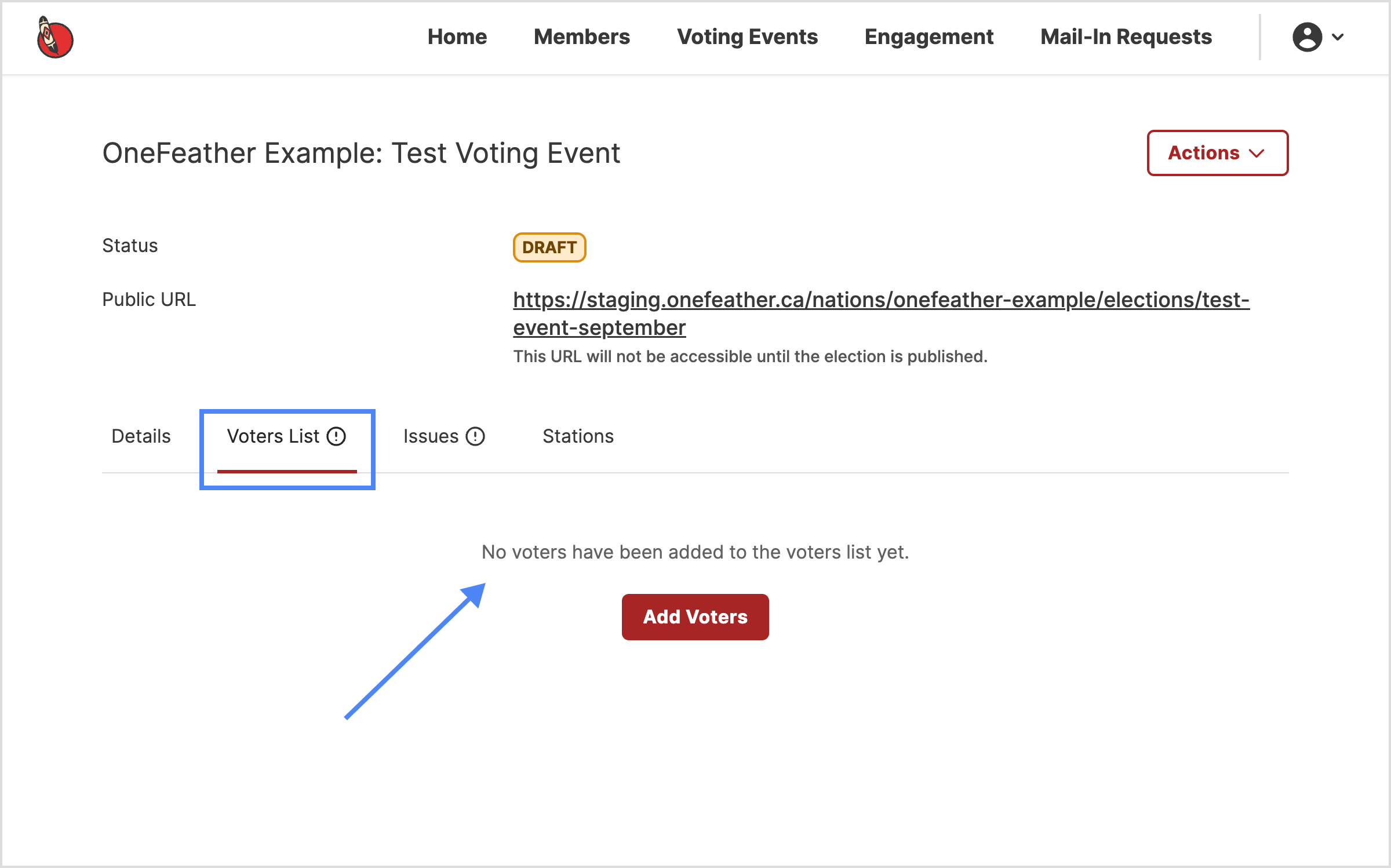
Task: Open Mail-In Requests page
Action: [x=1126, y=37]
